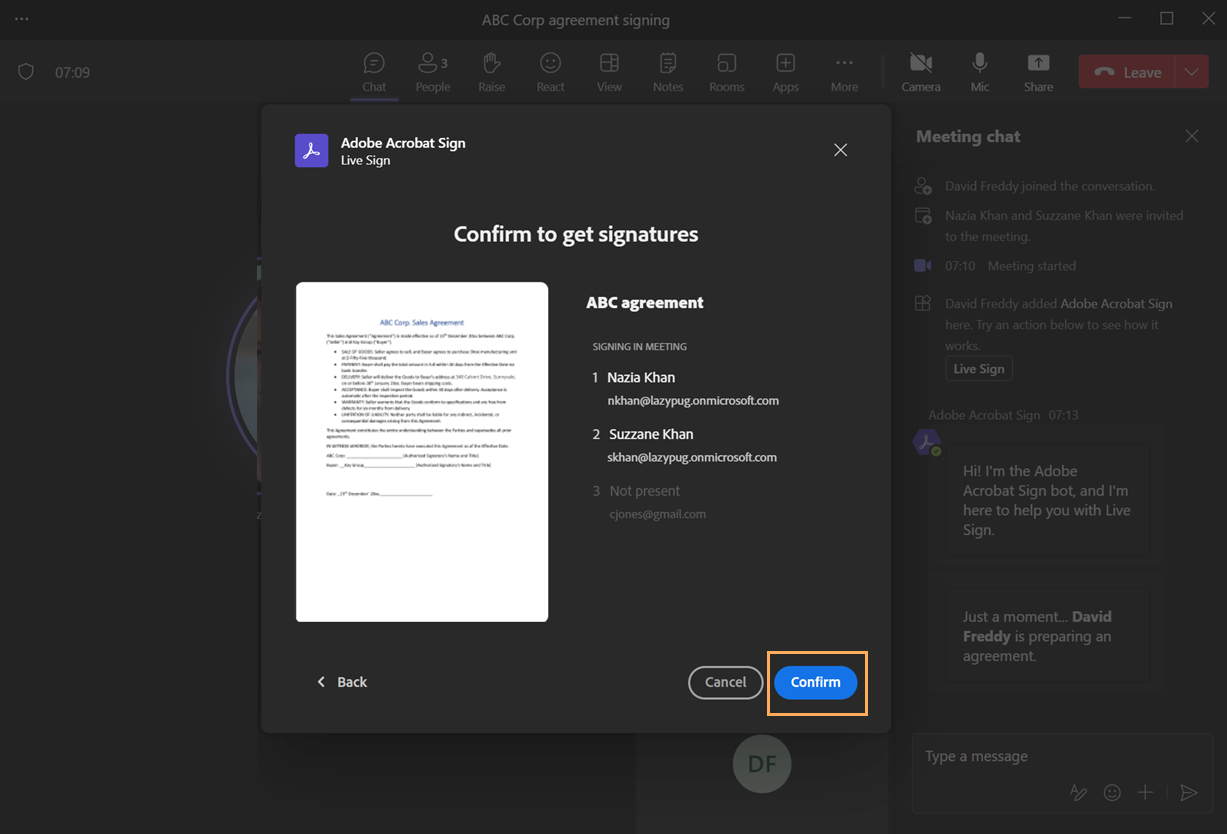Open the More options menu in the toolbar
Viewport: 1227px width, 834px height.
(x=843, y=71)
